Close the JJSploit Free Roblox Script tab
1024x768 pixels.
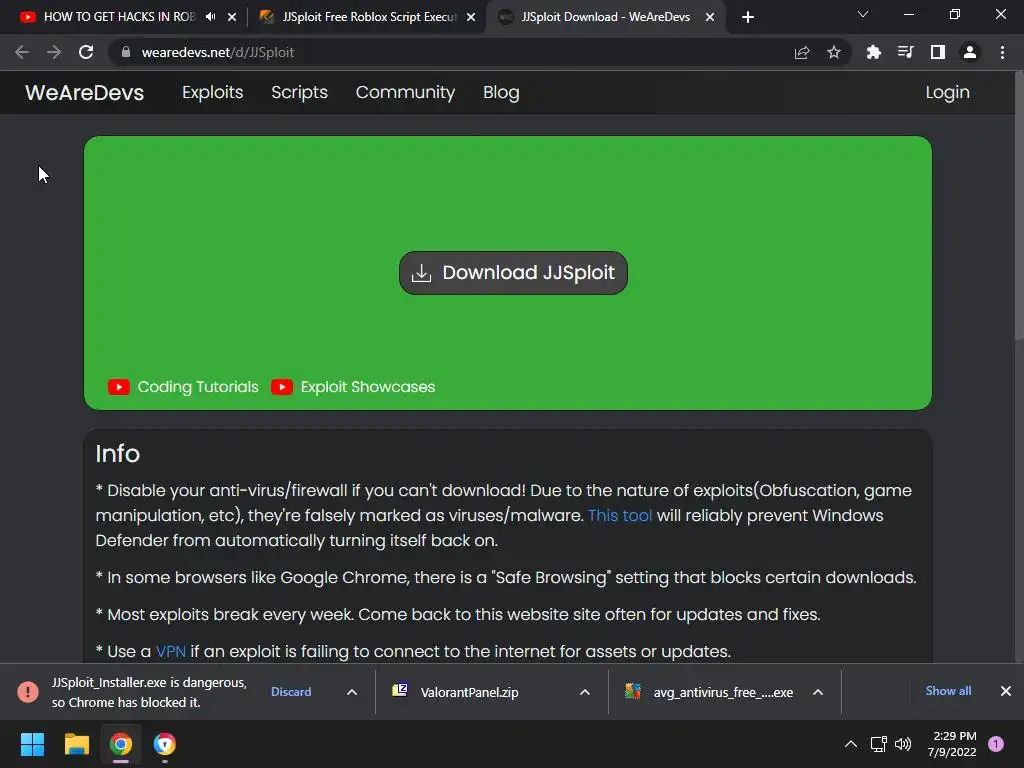point(471,17)
